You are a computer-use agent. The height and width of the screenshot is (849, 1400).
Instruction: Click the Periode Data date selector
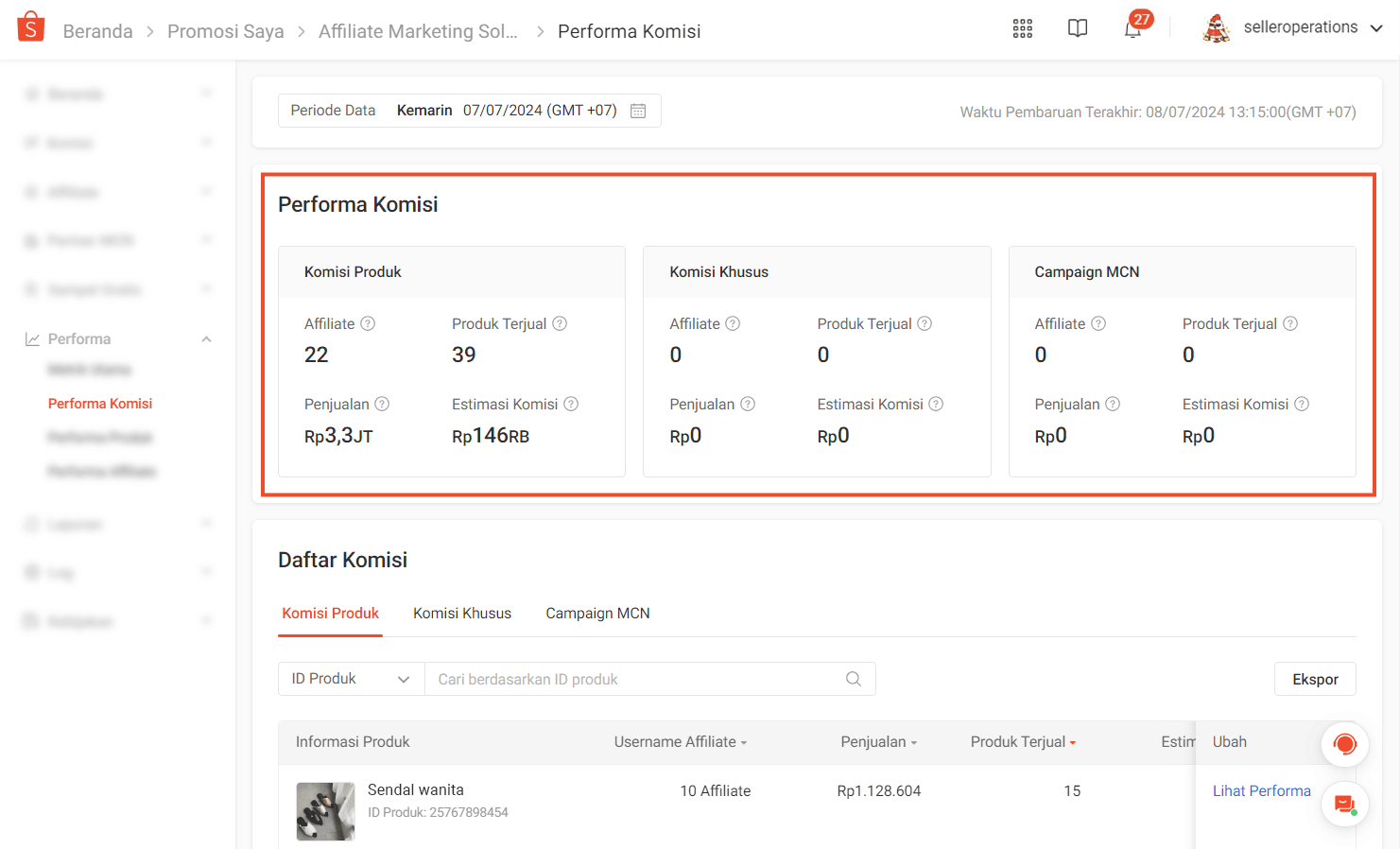[x=470, y=111]
